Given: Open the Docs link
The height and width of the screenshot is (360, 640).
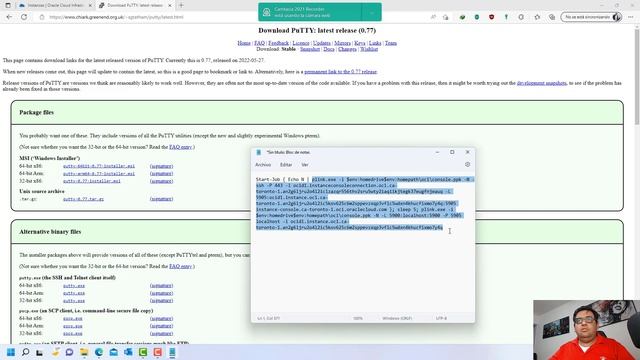Looking at the screenshot, I should [329, 49].
